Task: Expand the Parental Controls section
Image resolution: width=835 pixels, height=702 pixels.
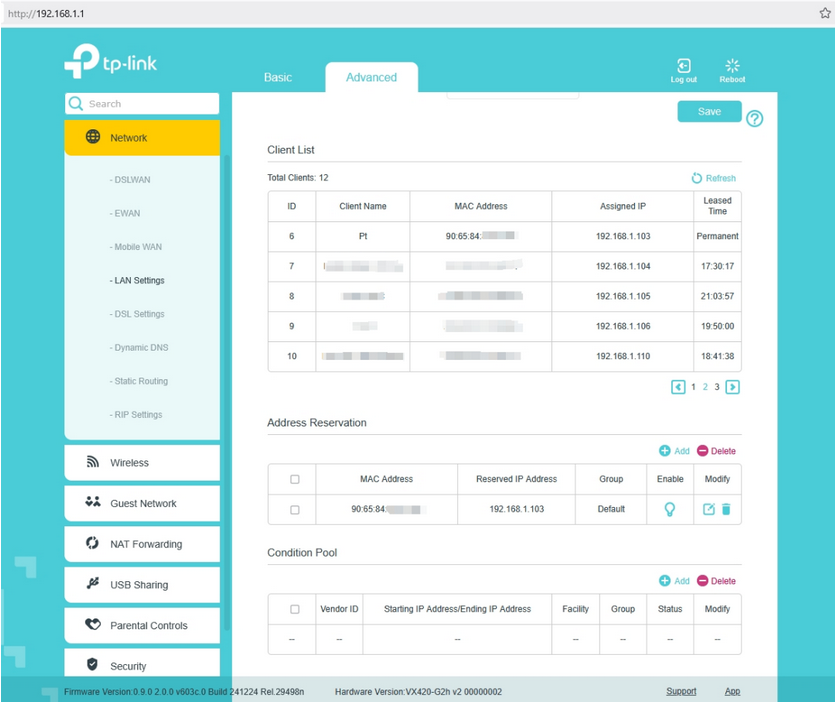Action: 142,625
